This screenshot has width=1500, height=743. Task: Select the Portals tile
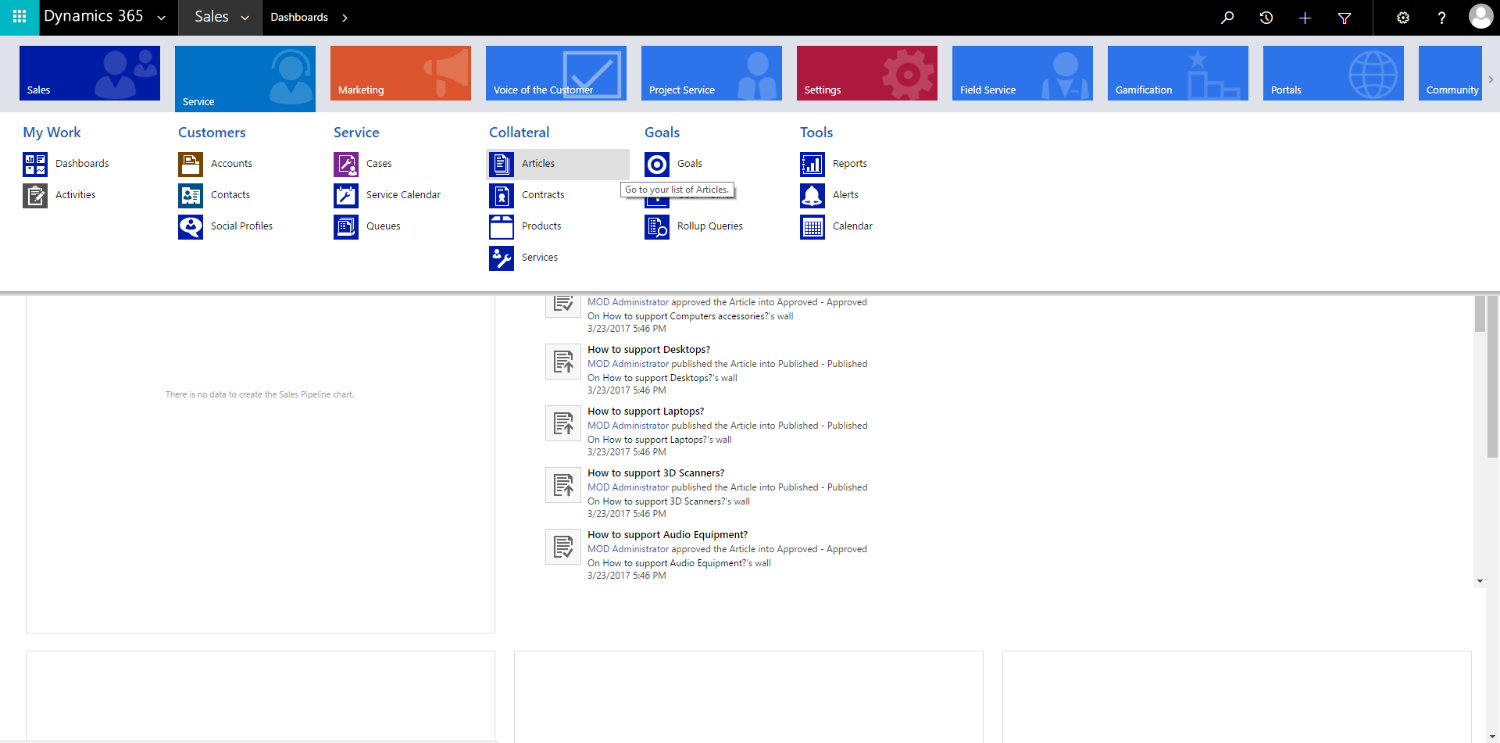tap(1333, 73)
